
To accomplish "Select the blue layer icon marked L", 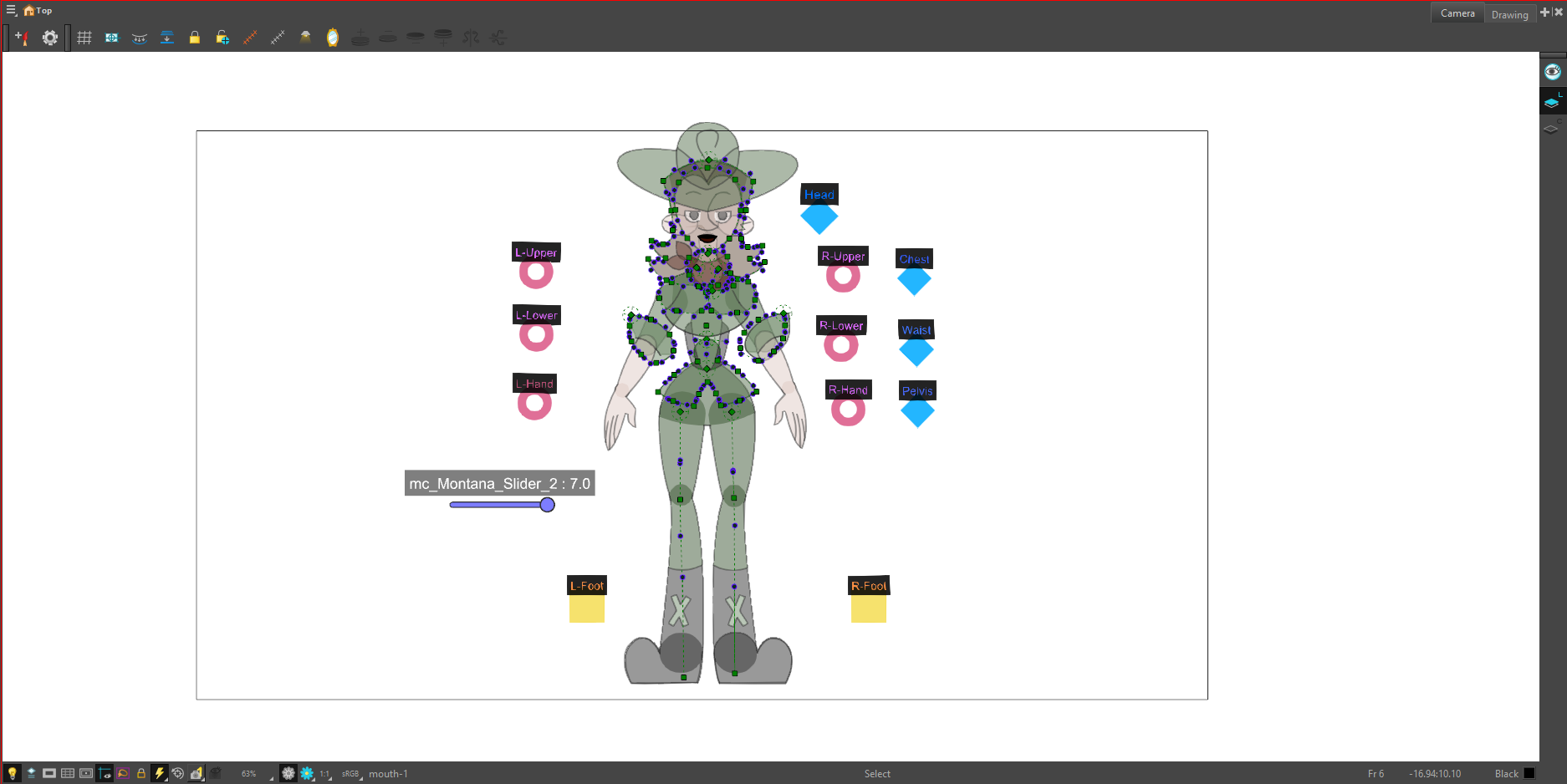I will [x=1552, y=102].
